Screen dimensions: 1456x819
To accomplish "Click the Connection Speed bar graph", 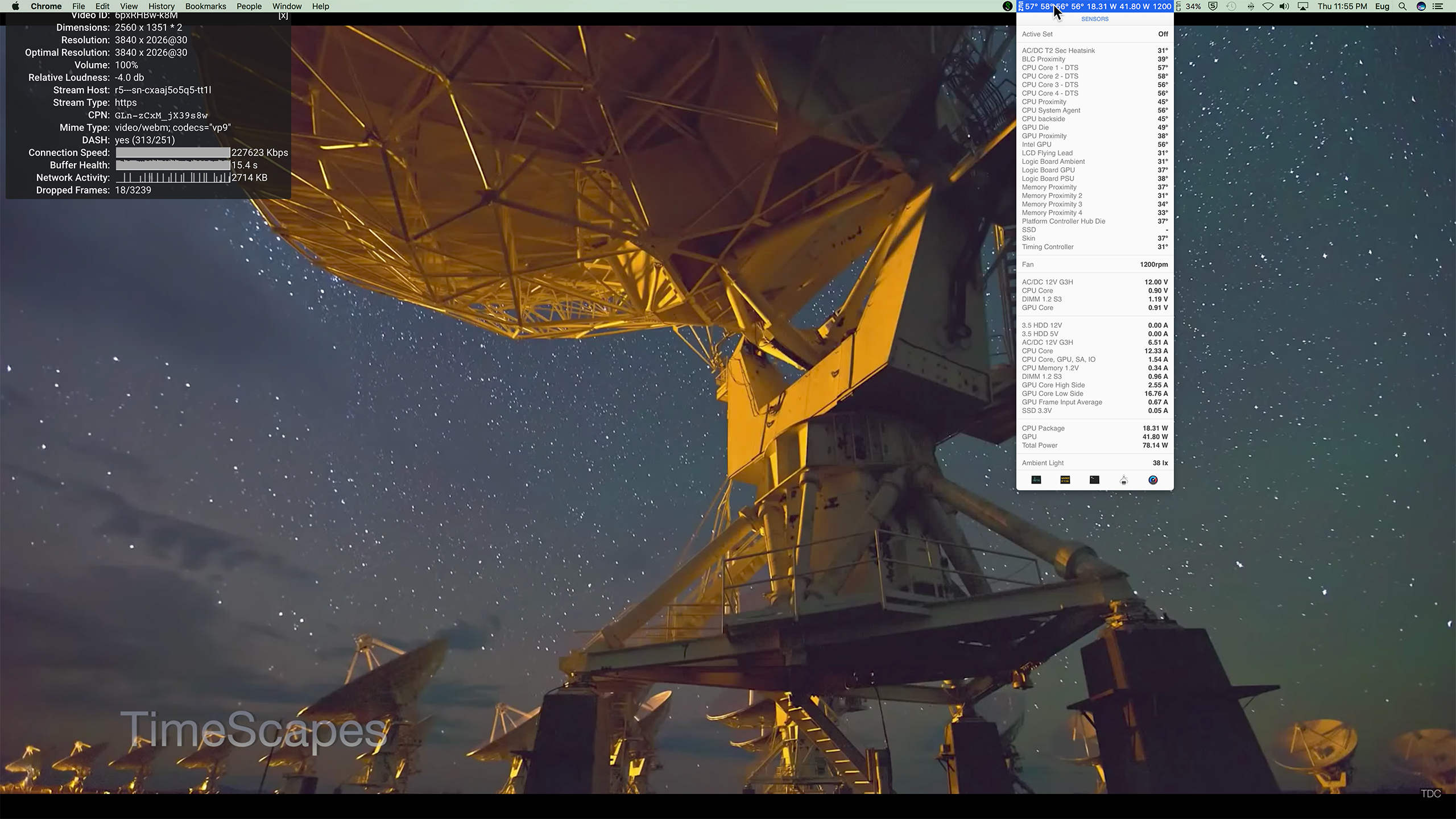I will pyautogui.click(x=173, y=152).
